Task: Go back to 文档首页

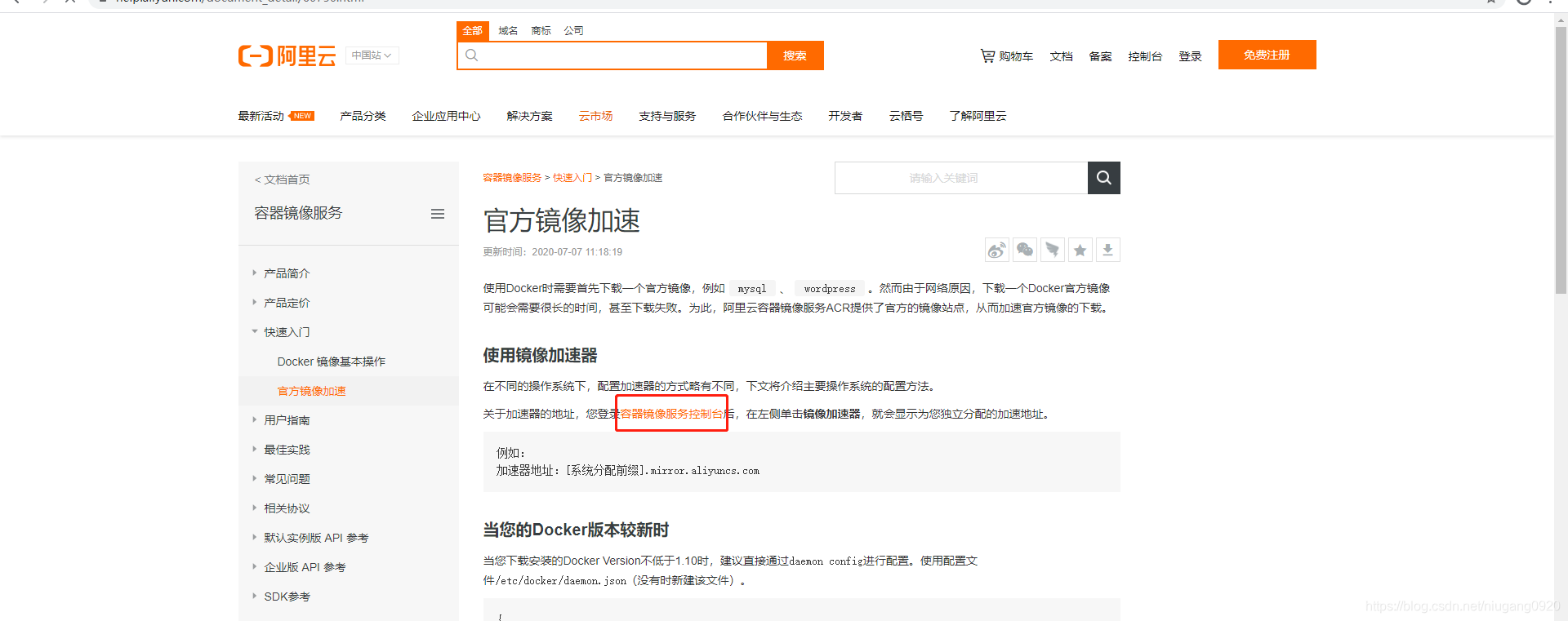Action: (283, 180)
